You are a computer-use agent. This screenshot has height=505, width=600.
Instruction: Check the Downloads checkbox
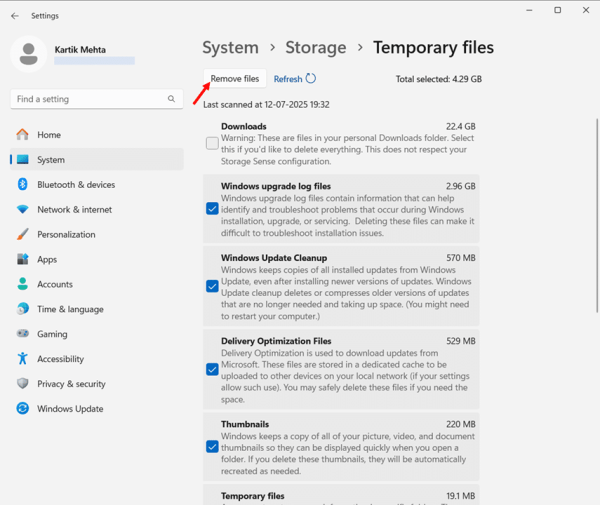[212, 143]
